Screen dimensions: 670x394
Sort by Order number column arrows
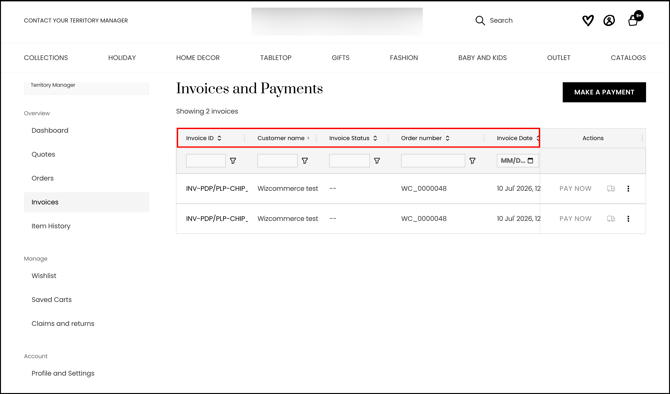click(x=447, y=138)
